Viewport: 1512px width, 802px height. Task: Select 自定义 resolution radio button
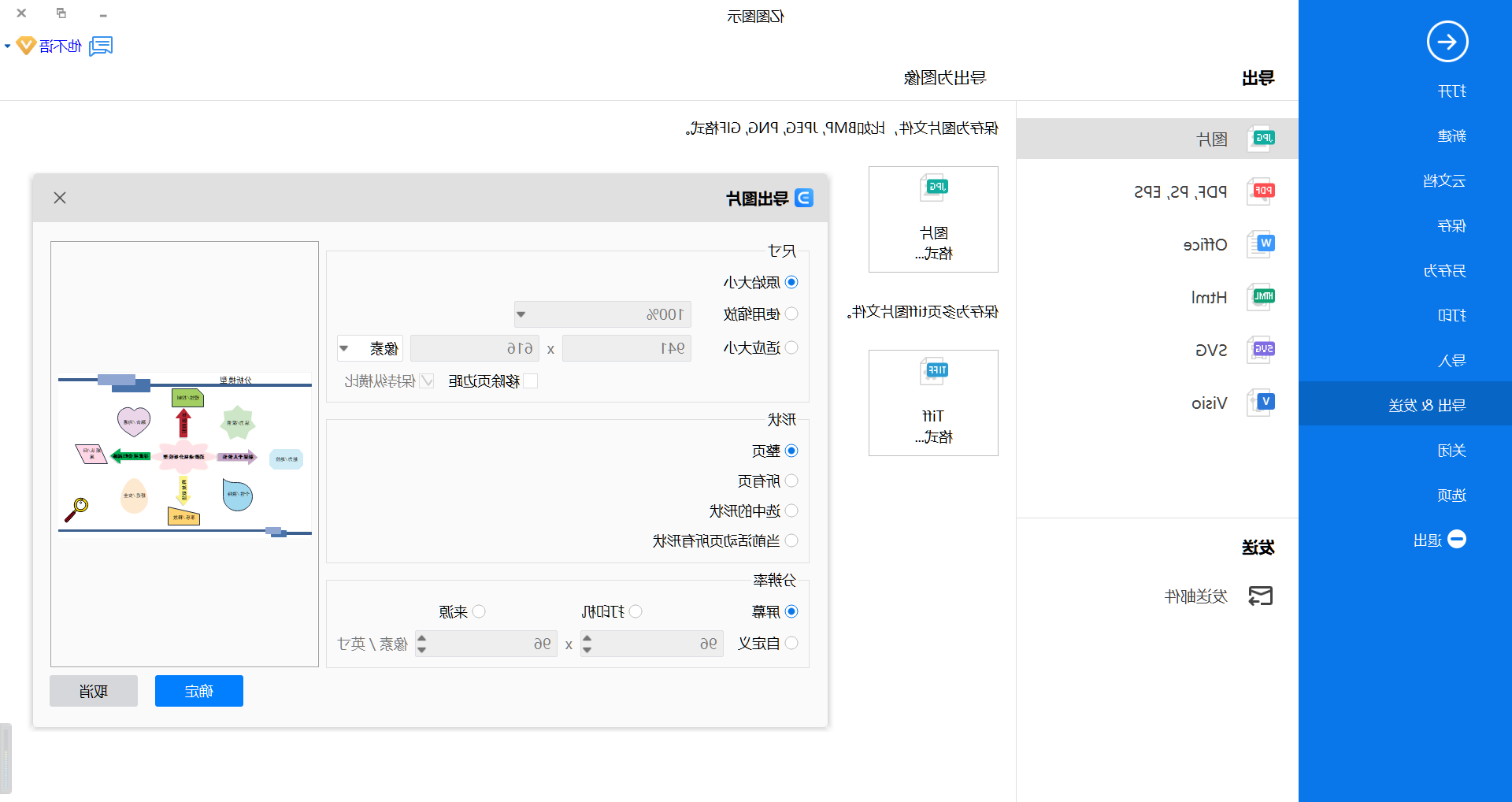click(792, 643)
